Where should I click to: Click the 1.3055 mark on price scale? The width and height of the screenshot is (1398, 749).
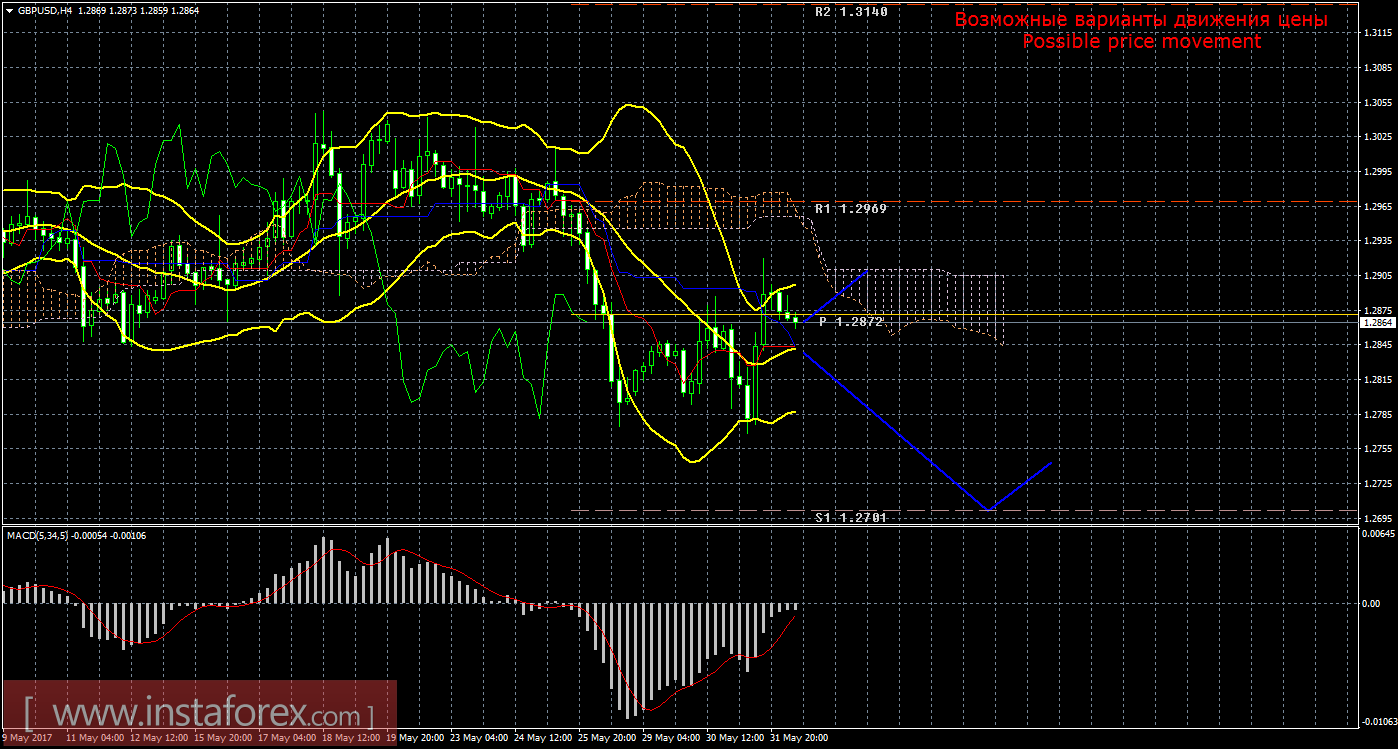pyautogui.click(x=1378, y=102)
